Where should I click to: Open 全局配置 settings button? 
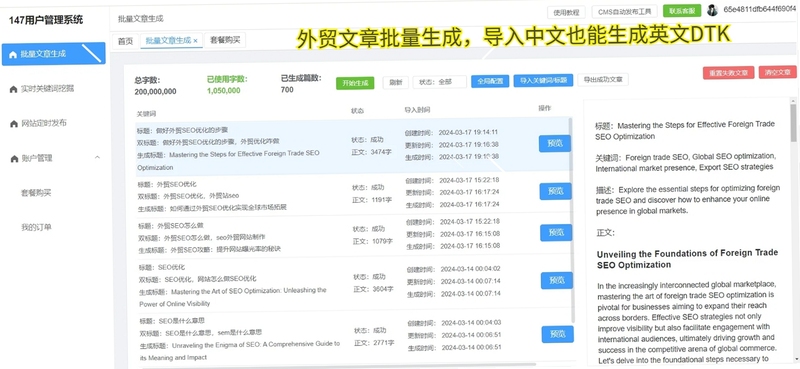pos(490,81)
